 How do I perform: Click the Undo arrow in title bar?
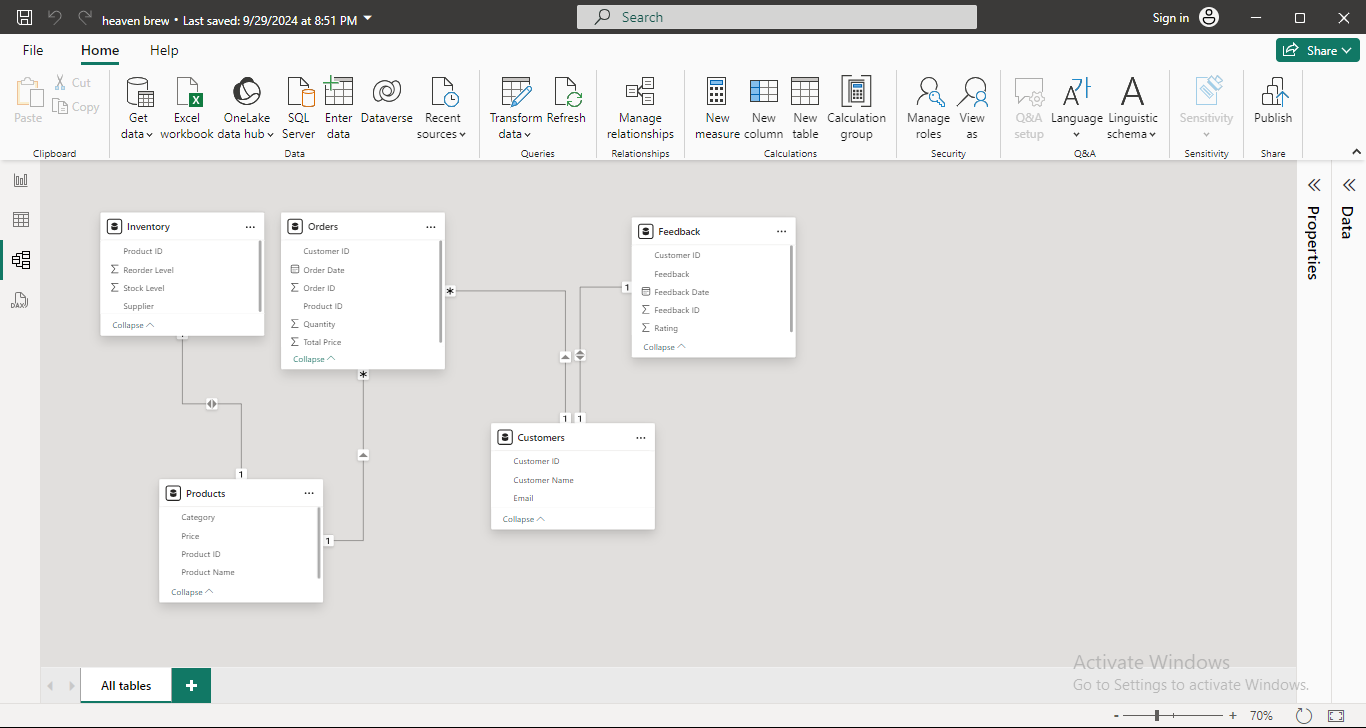pyautogui.click(x=55, y=18)
